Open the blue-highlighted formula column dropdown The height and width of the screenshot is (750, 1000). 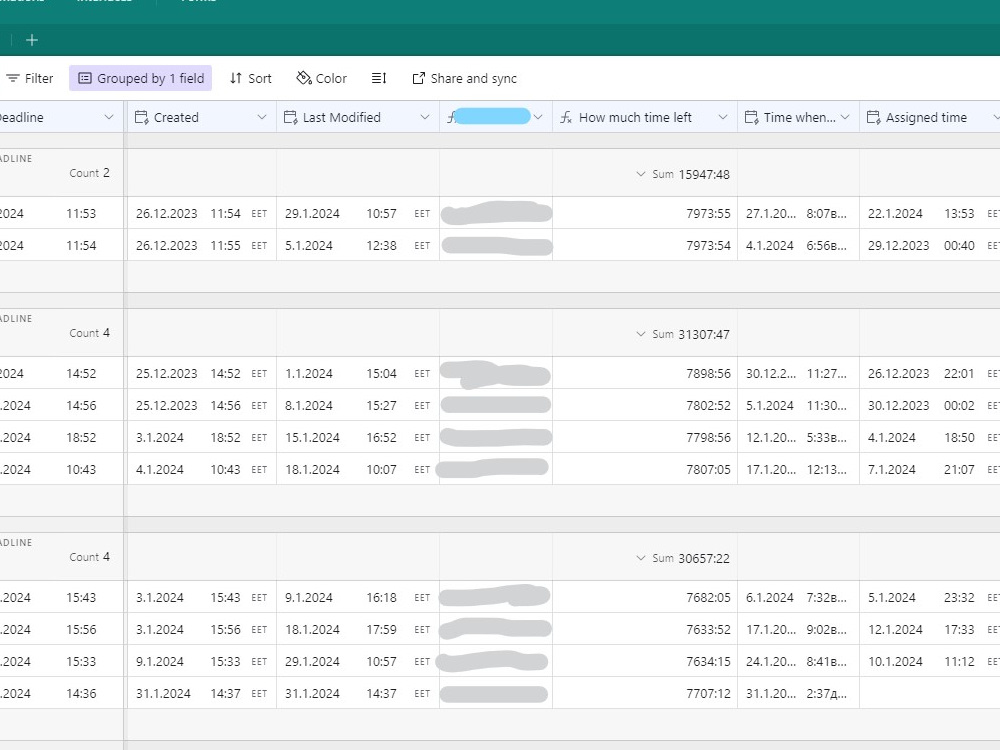[x=538, y=117]
